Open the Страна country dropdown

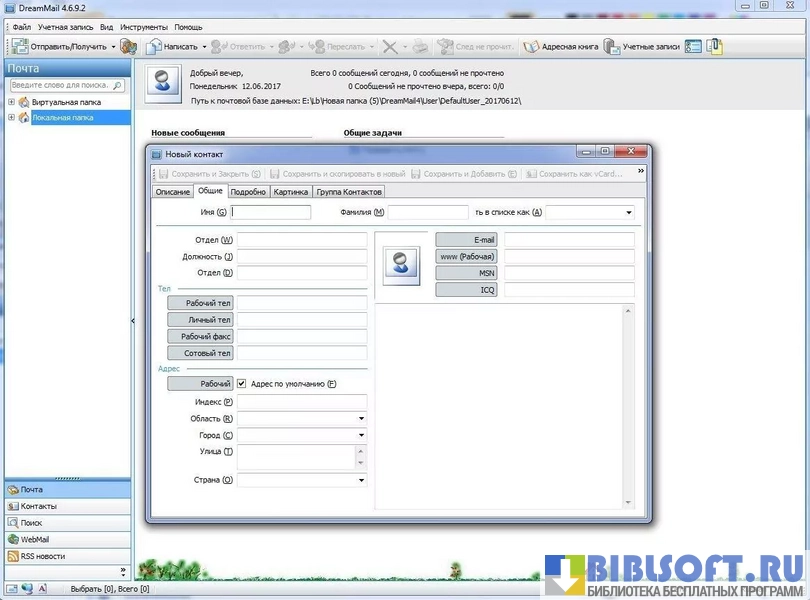(361, 481)
